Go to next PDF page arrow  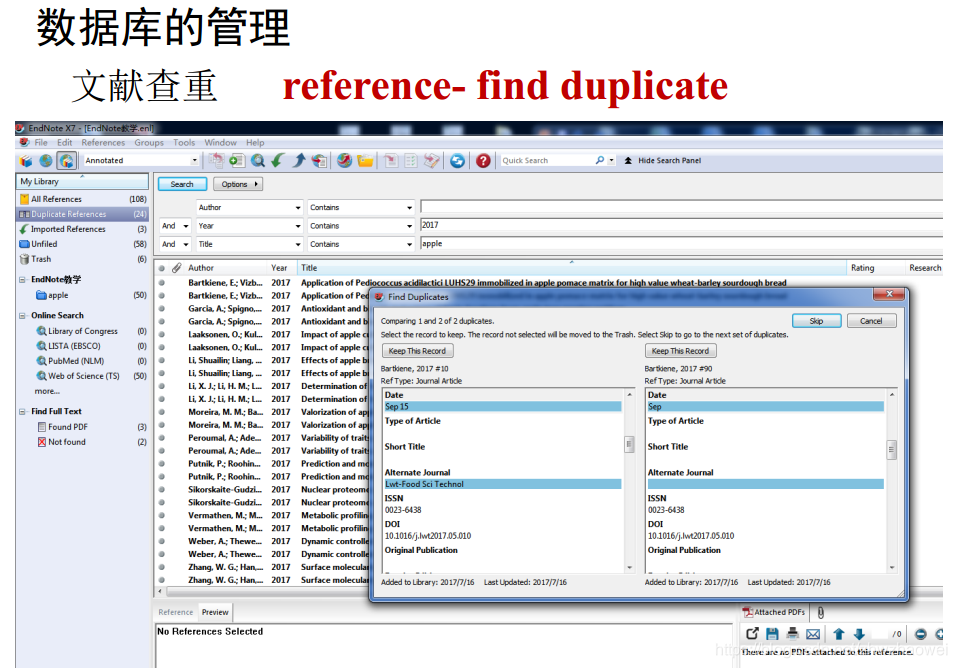[859, 634]
